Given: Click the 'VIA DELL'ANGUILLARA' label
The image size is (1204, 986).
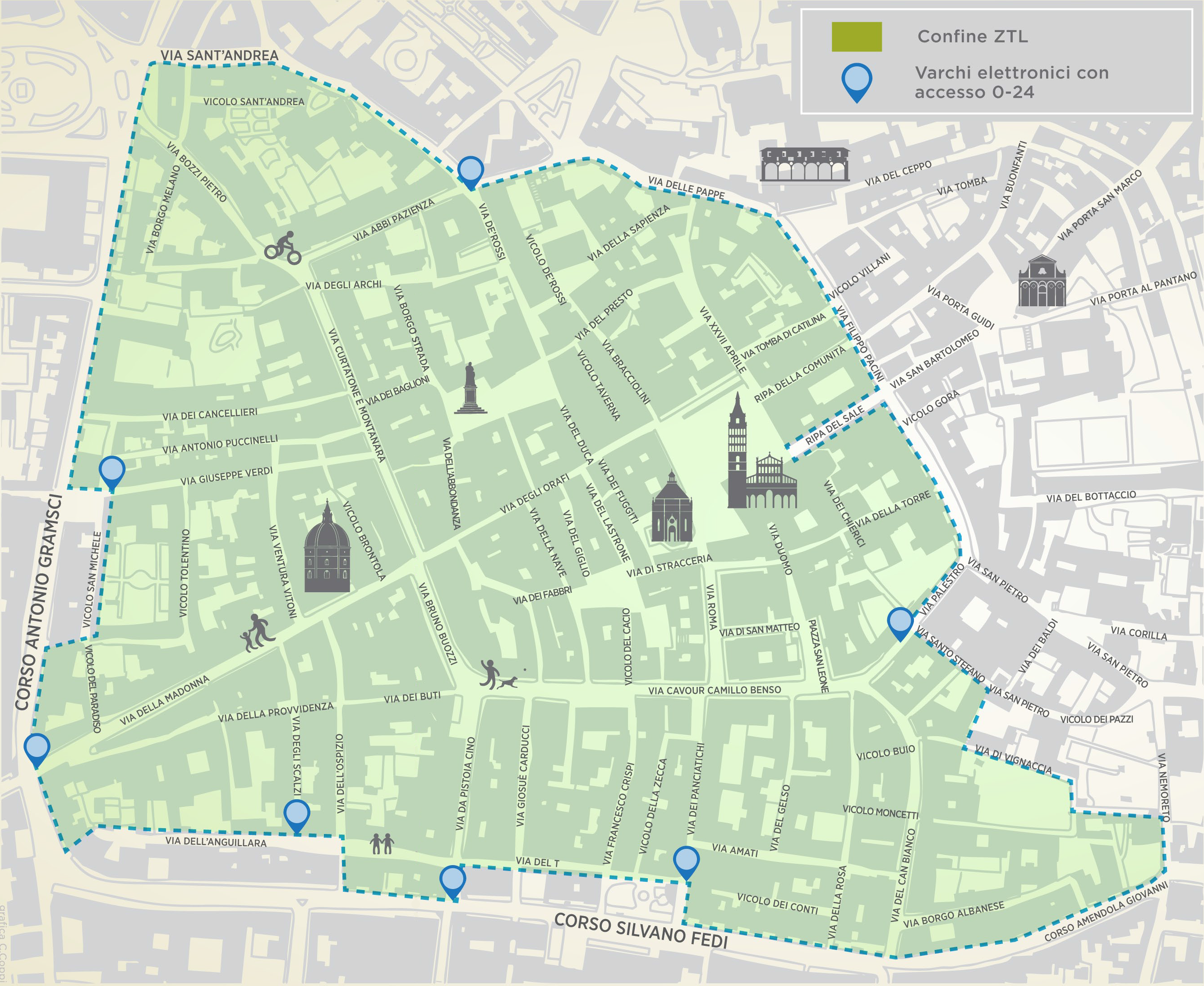Looking at the screenshot, I should (217, 842).
